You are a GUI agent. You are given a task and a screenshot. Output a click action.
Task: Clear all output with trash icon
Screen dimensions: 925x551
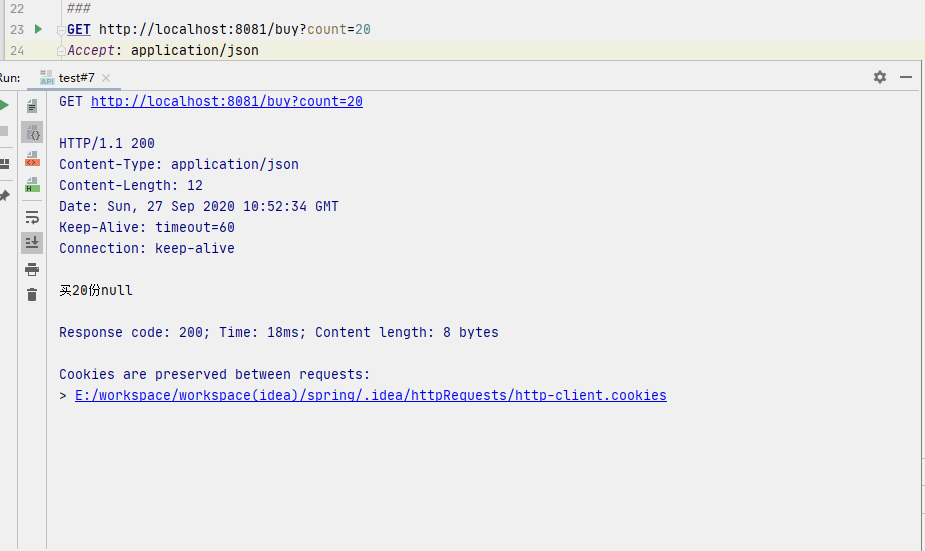tap(32, 294)
